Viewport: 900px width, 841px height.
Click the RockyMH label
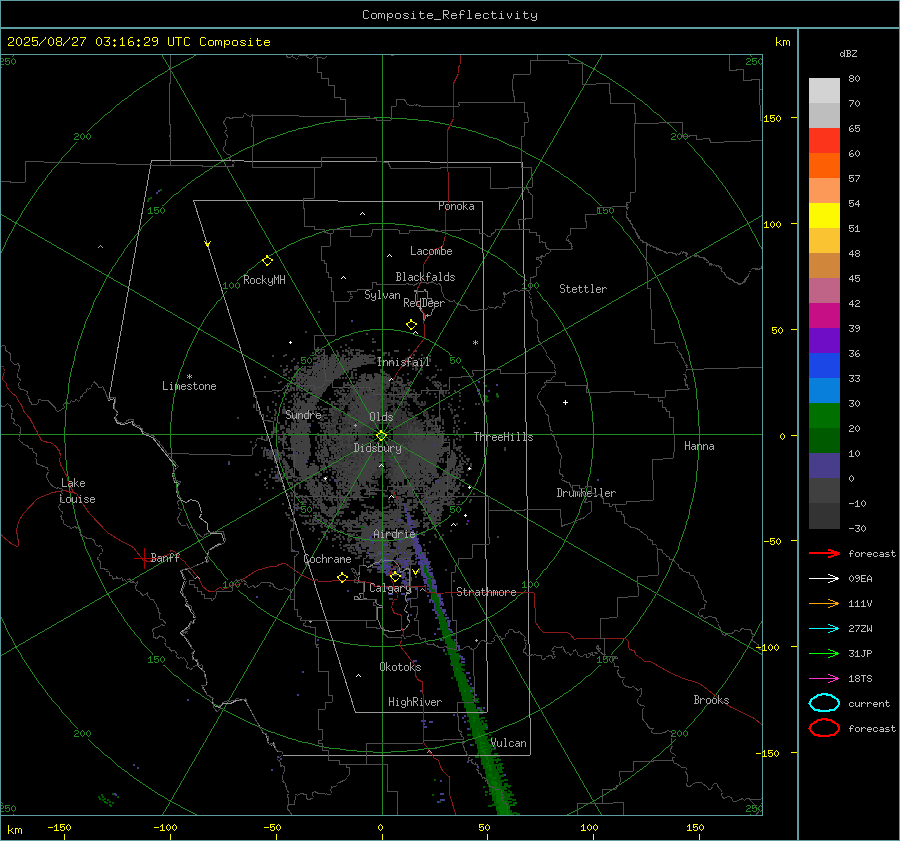[264, 280]
